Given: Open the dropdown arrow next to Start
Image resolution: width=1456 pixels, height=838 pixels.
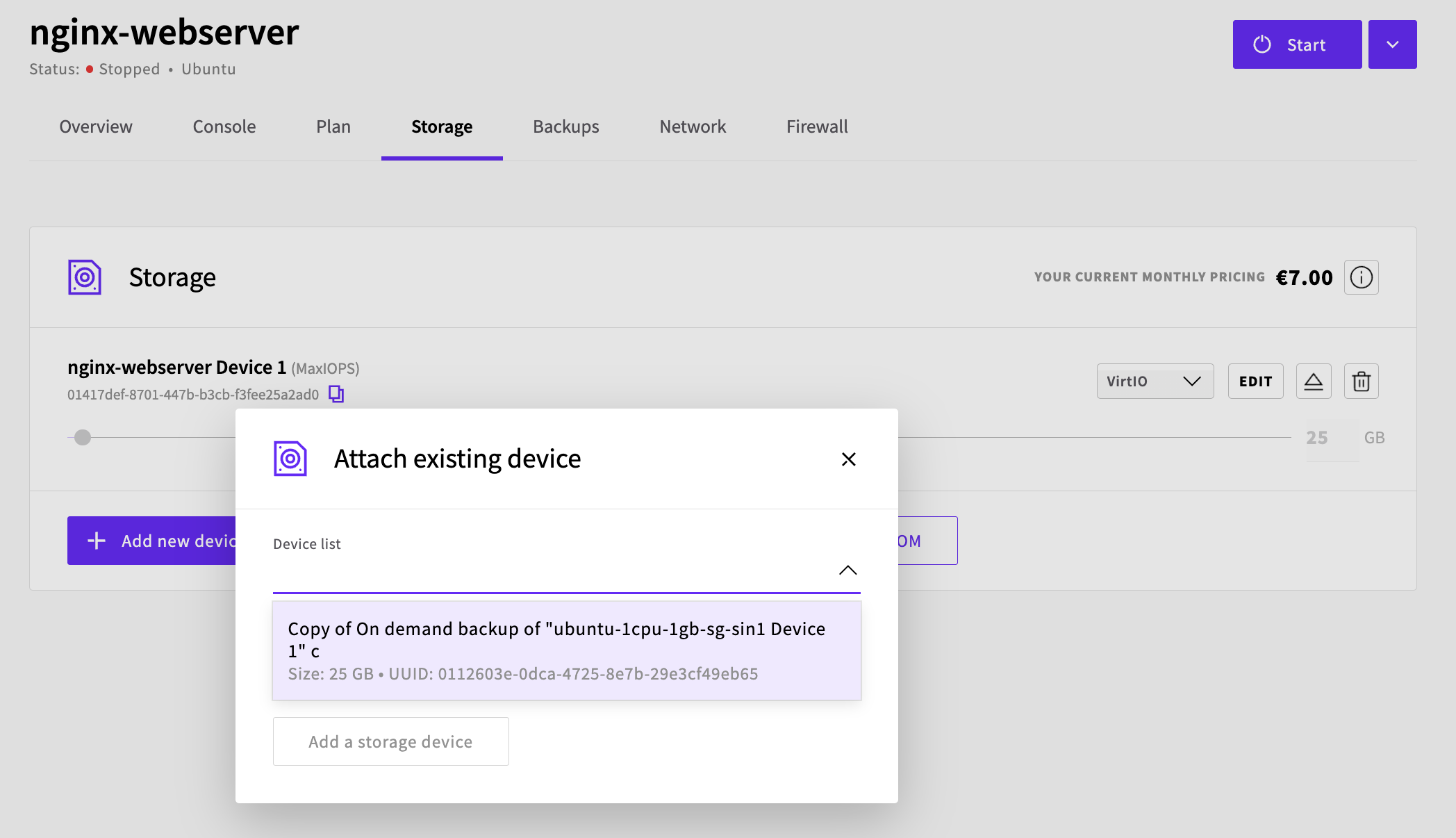Looking at the screenshot, I should pos(1392,44).
